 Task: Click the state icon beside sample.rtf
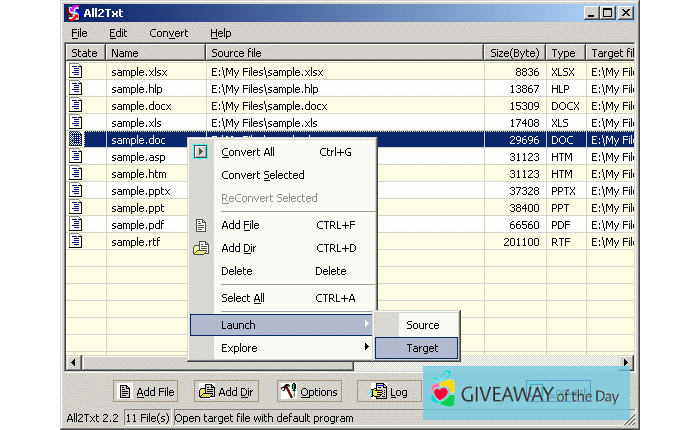pyautogui.click(x=75, y=242)
